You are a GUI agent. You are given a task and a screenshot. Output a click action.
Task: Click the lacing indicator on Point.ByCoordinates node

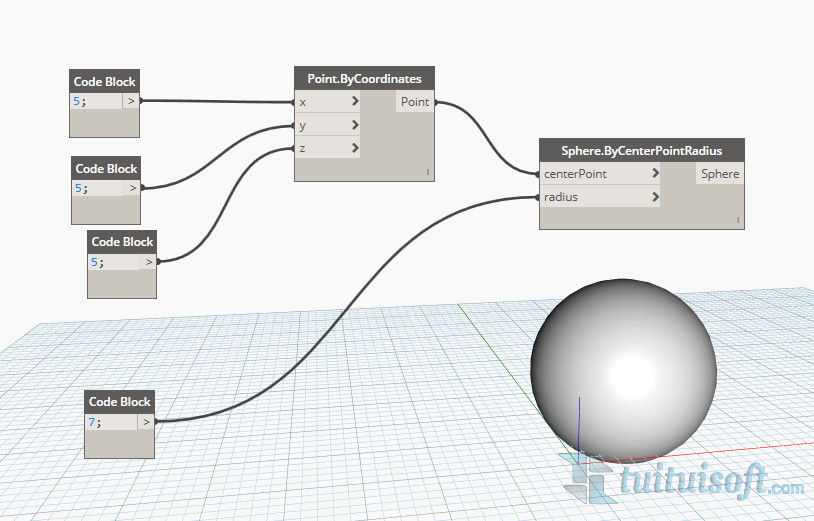click(x=428, y=173)
